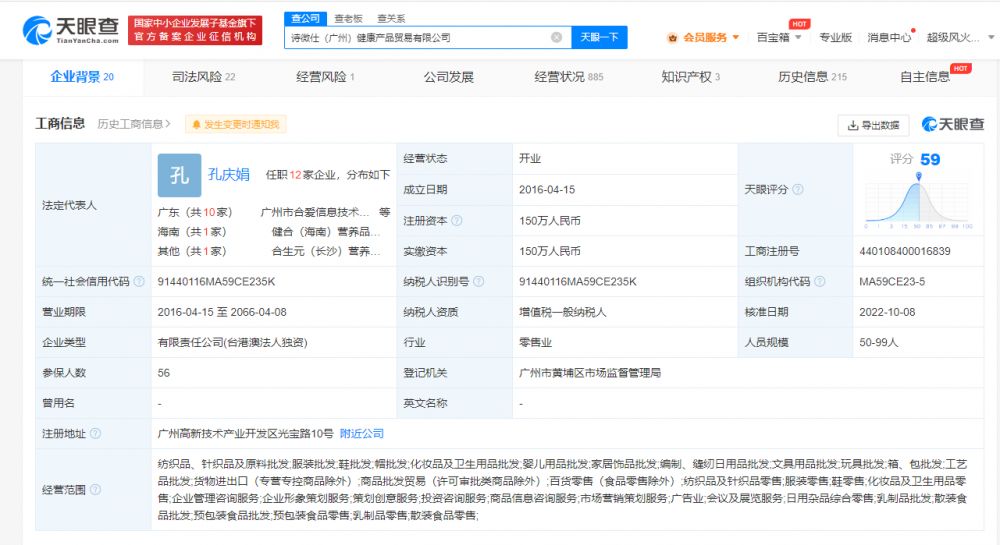The image size is (1000, 545).
Task: Click founding date 2016-04-15 value
Action: [547, 189]
